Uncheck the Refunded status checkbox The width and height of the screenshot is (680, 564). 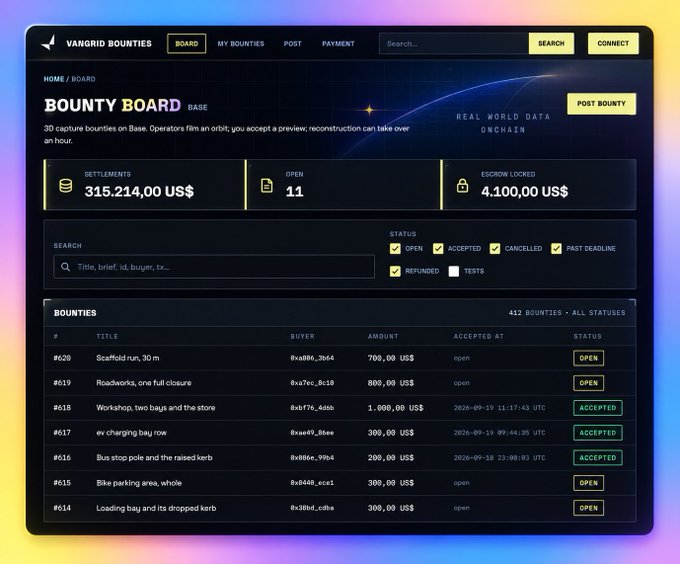tap(395, 271)
